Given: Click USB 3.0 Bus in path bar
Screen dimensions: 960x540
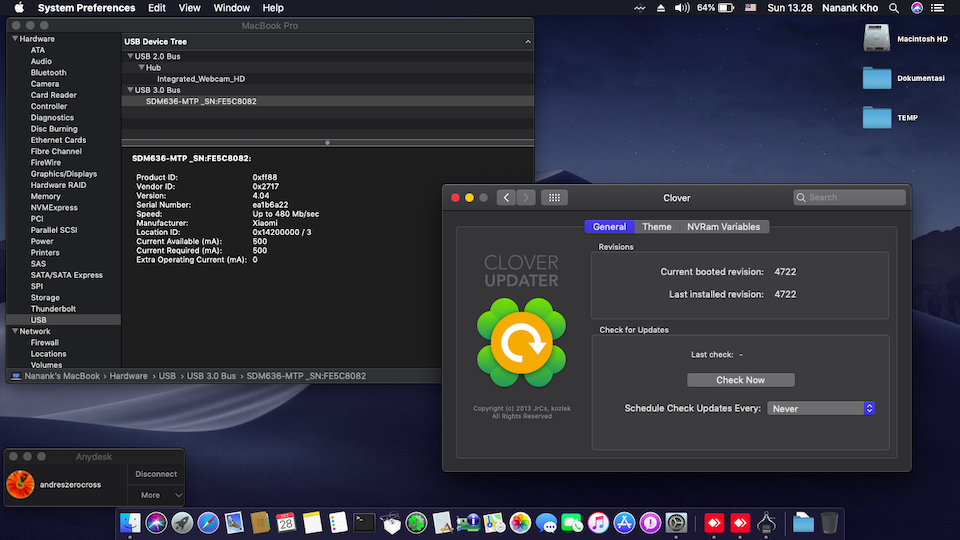Looking at the screenshot, I should (211, 376).
